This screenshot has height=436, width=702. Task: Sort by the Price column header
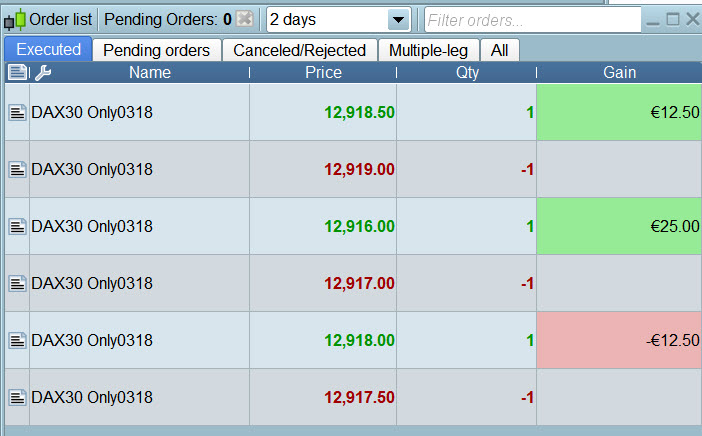click(x=323, y=72)
